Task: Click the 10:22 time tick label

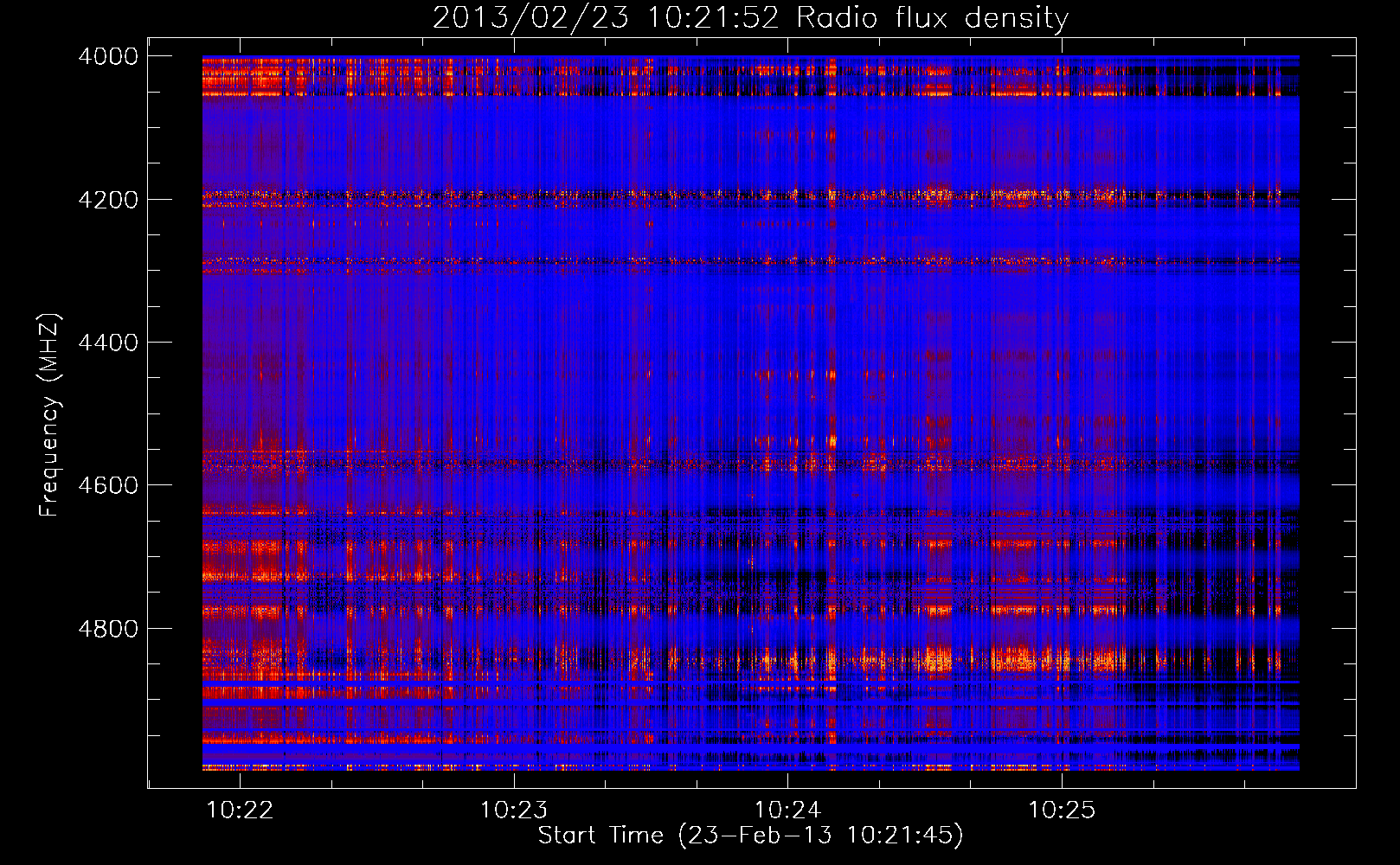Action: 241,811
